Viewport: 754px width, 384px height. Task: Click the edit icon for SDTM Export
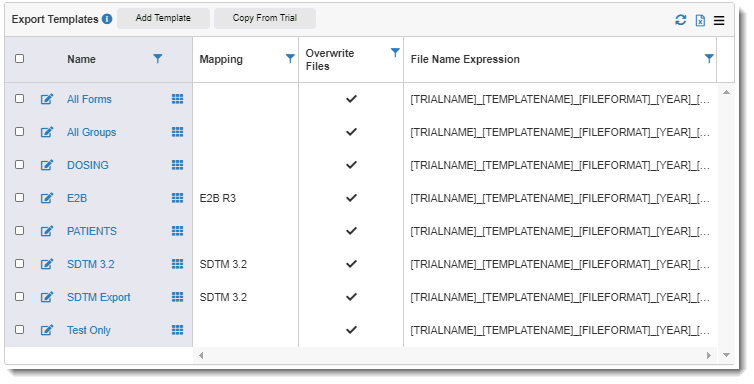[47, 297]
